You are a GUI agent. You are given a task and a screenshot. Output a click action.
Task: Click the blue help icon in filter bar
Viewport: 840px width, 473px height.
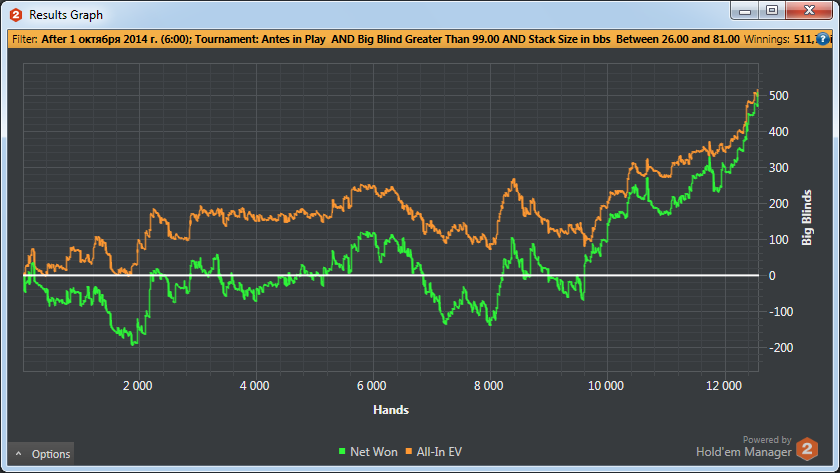(x=823, y=38)
